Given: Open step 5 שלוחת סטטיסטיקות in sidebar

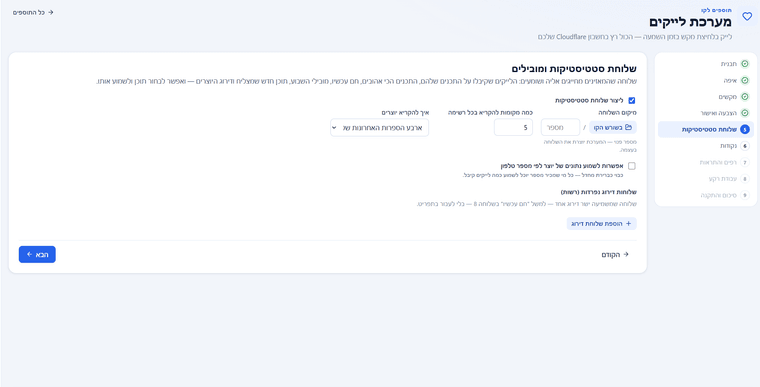Looking at the screenshot, I should click(x=706, y=129).
